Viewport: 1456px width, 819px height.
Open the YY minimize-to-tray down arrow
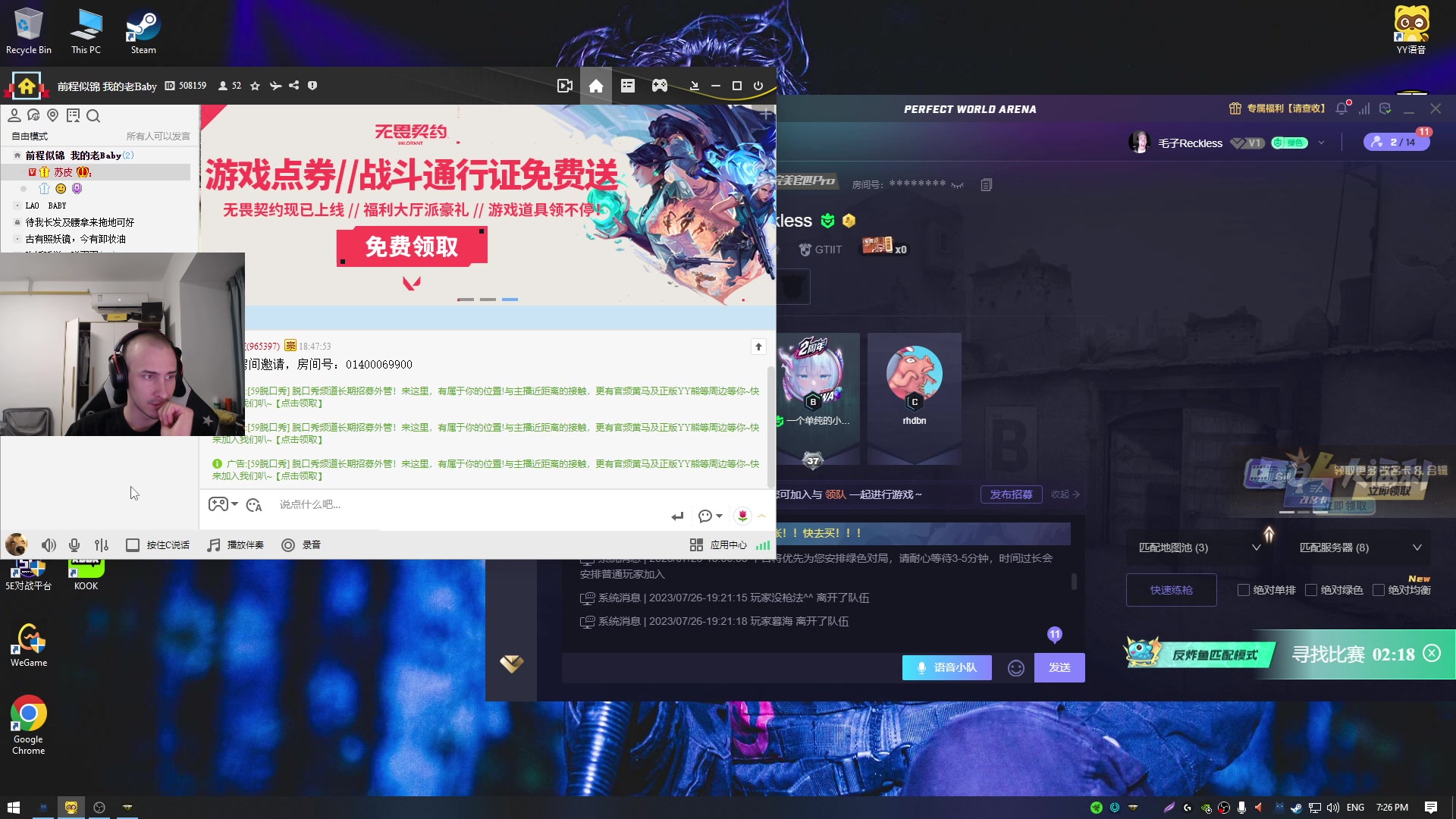(694, 86)
